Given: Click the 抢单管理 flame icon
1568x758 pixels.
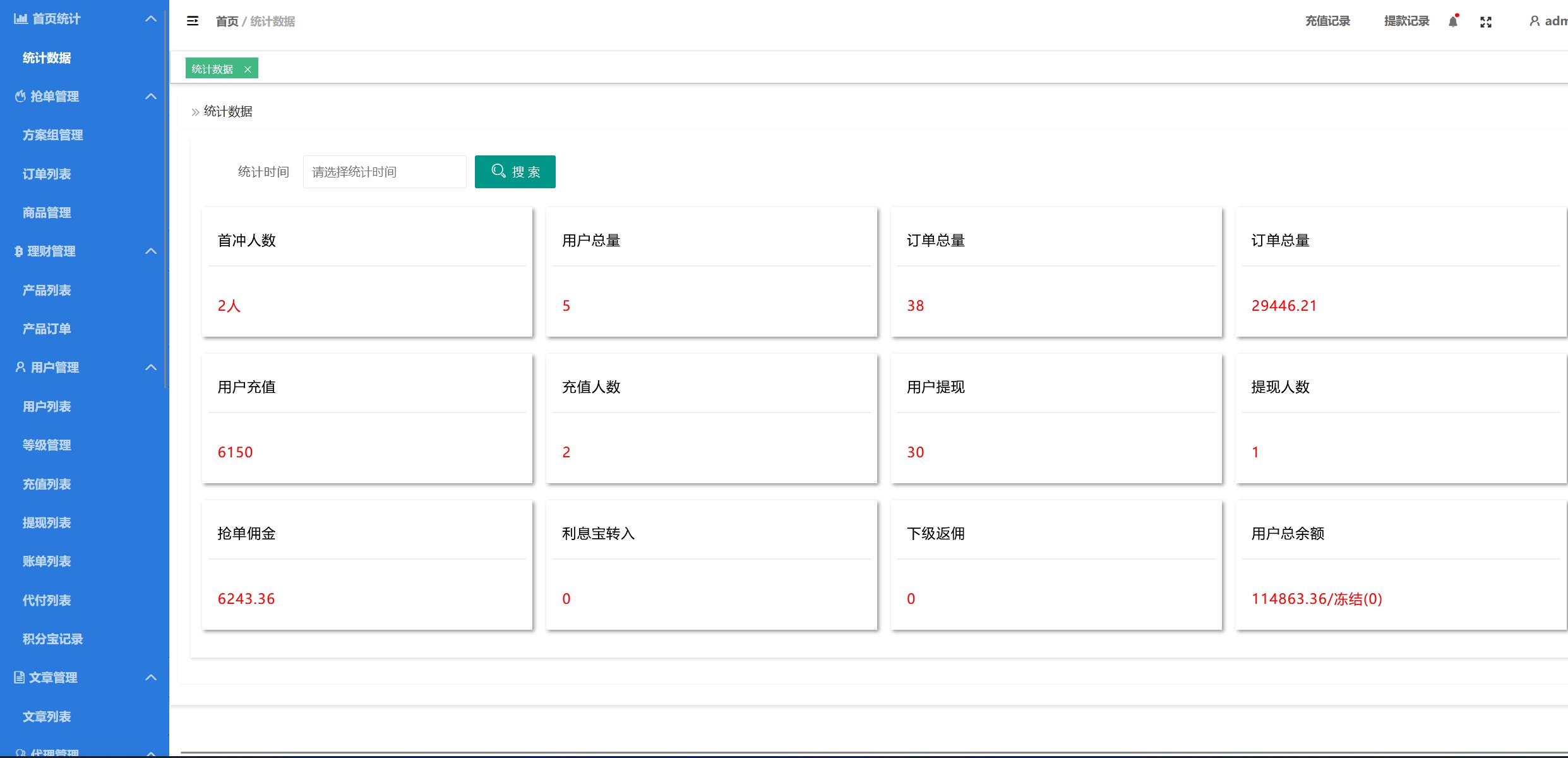Looking at the screenshot, I should (20, 97).
